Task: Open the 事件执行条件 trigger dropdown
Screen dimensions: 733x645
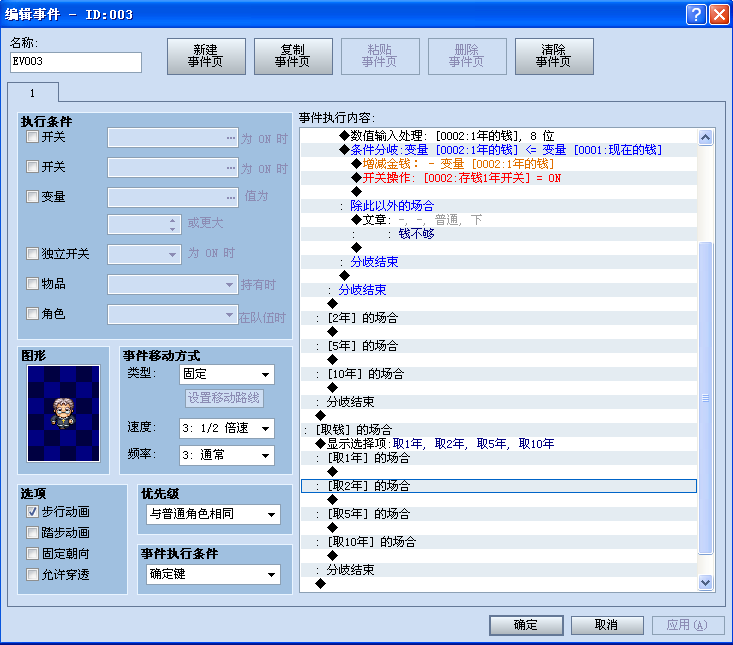Action: click(213, 574)
